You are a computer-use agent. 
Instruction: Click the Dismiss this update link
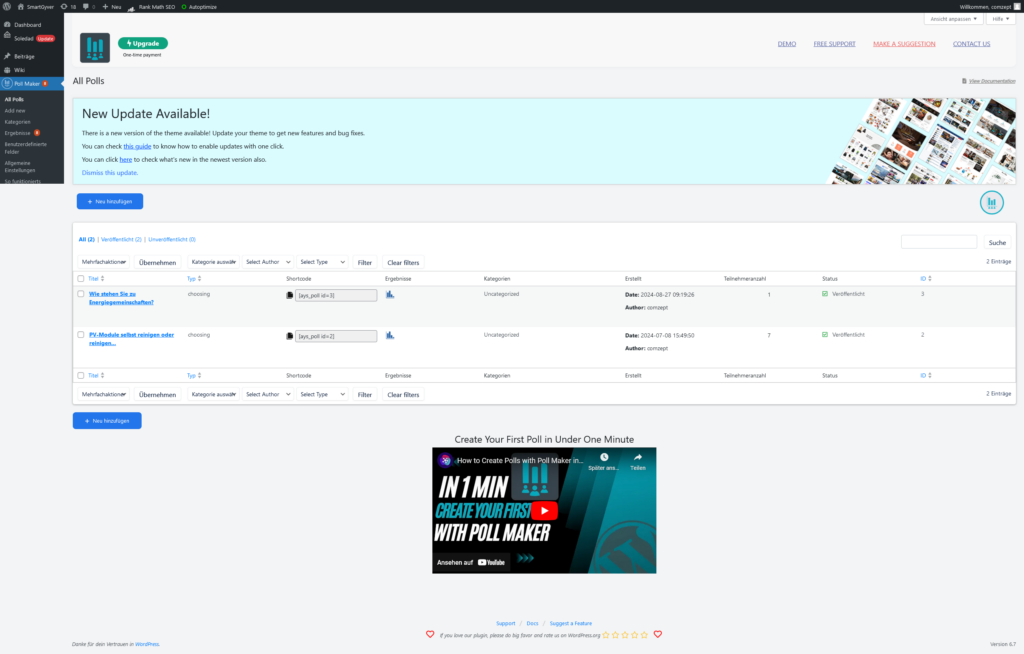tap(110, 173)
